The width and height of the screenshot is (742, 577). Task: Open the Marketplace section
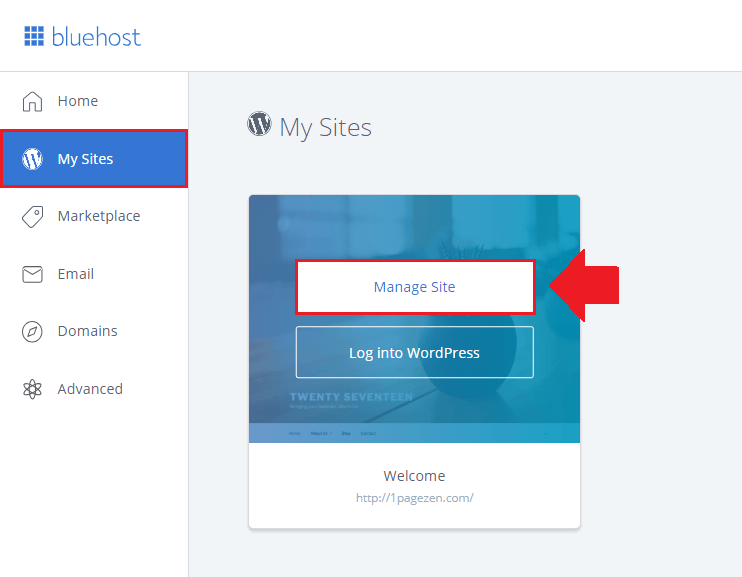94,216
